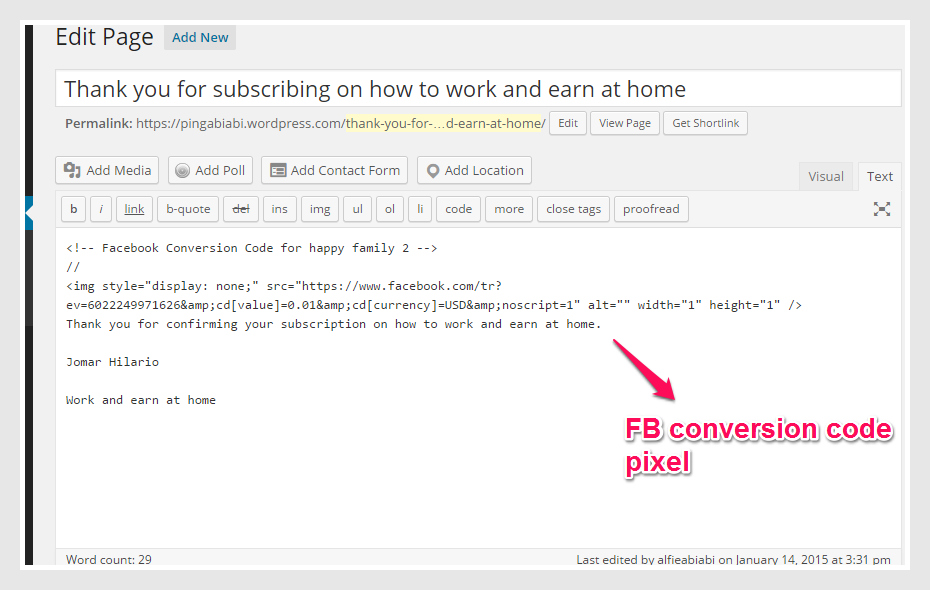
Task: Insert italic tag with i button
Action: [x=101, y=209]
